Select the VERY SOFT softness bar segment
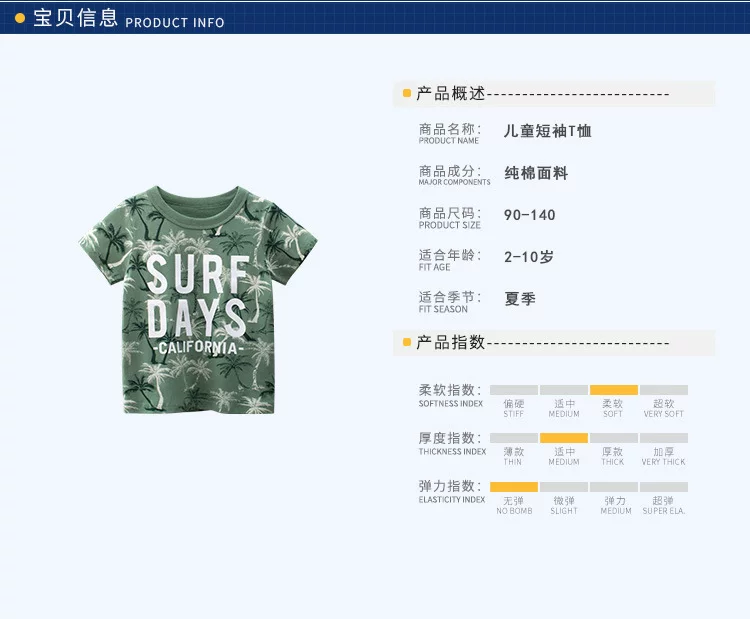This screenshot has width=750, height=619. (664, 390)
